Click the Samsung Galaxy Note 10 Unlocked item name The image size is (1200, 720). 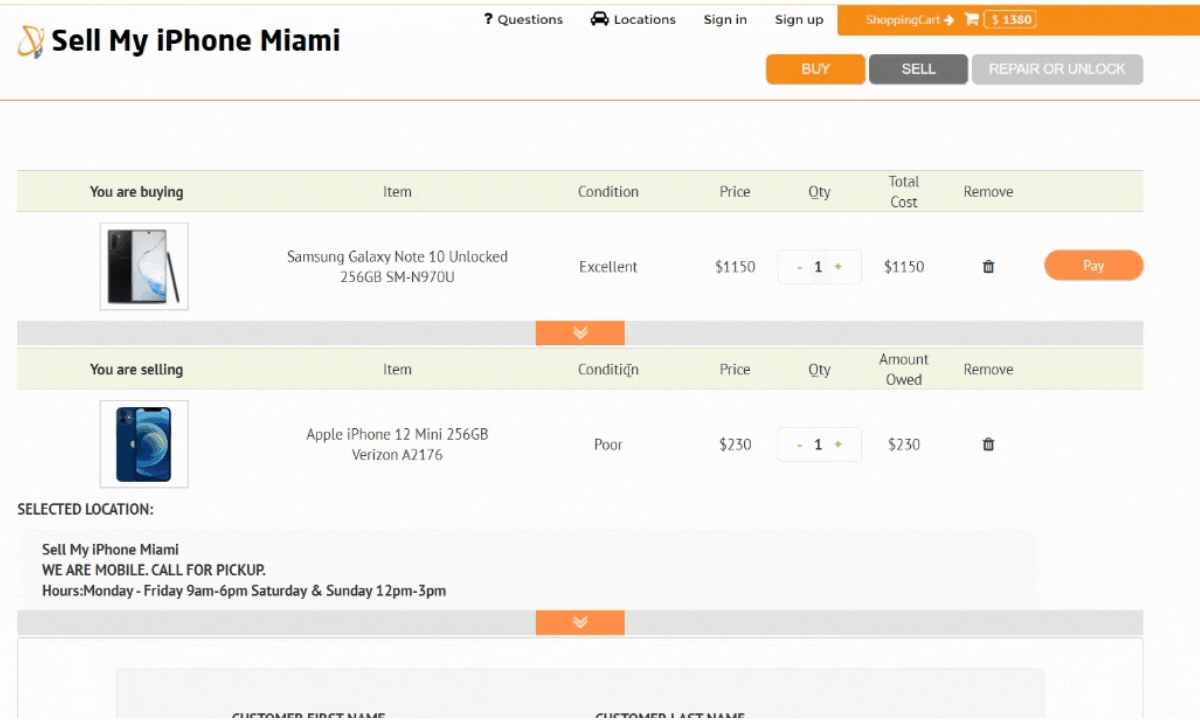coord(397,267)
